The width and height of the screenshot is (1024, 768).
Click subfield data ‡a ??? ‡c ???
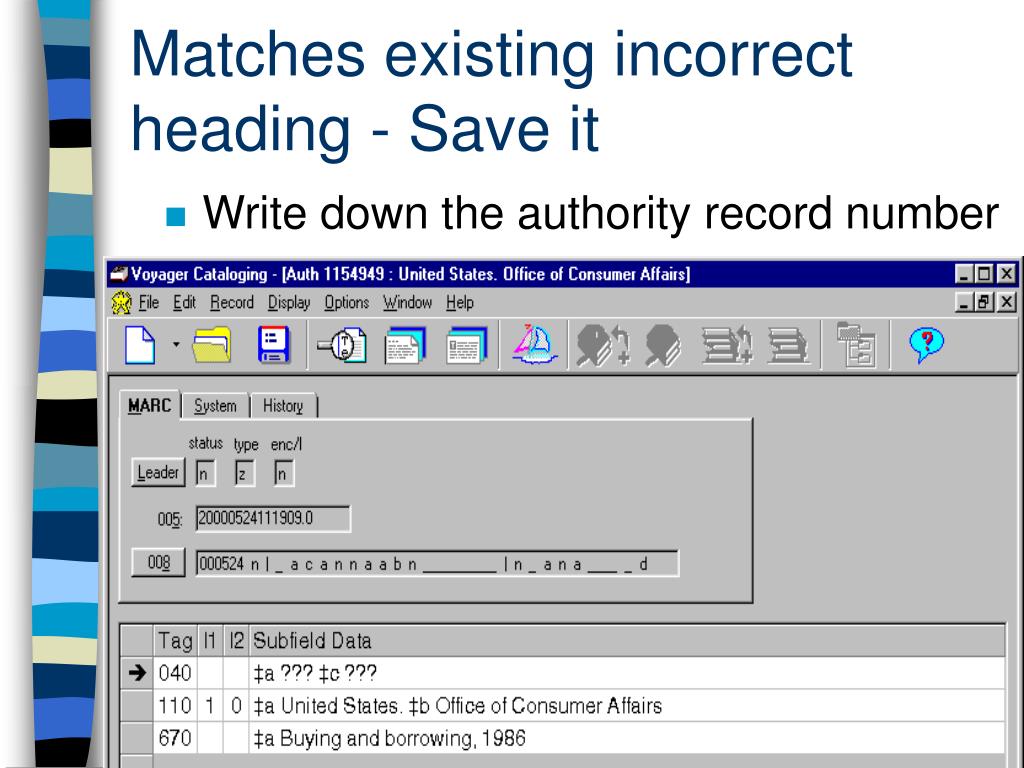[627, 673]
